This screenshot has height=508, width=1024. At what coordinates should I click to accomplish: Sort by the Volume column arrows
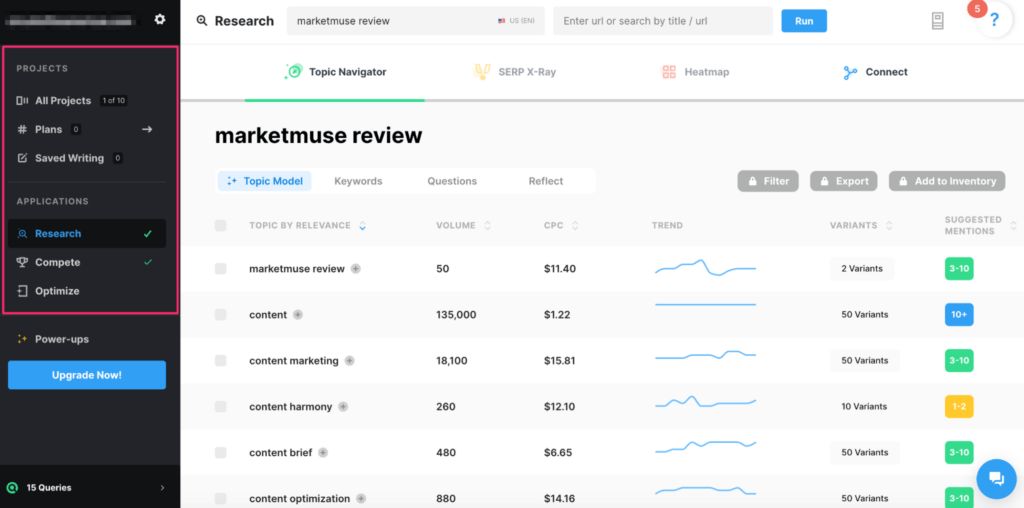point(488,226)
